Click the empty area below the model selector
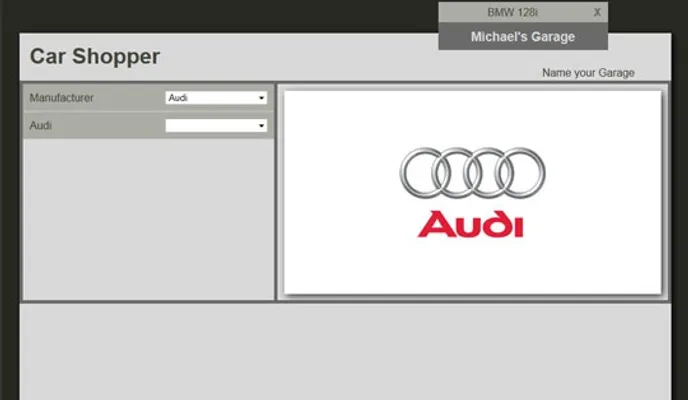 click(x=148, y=220)
